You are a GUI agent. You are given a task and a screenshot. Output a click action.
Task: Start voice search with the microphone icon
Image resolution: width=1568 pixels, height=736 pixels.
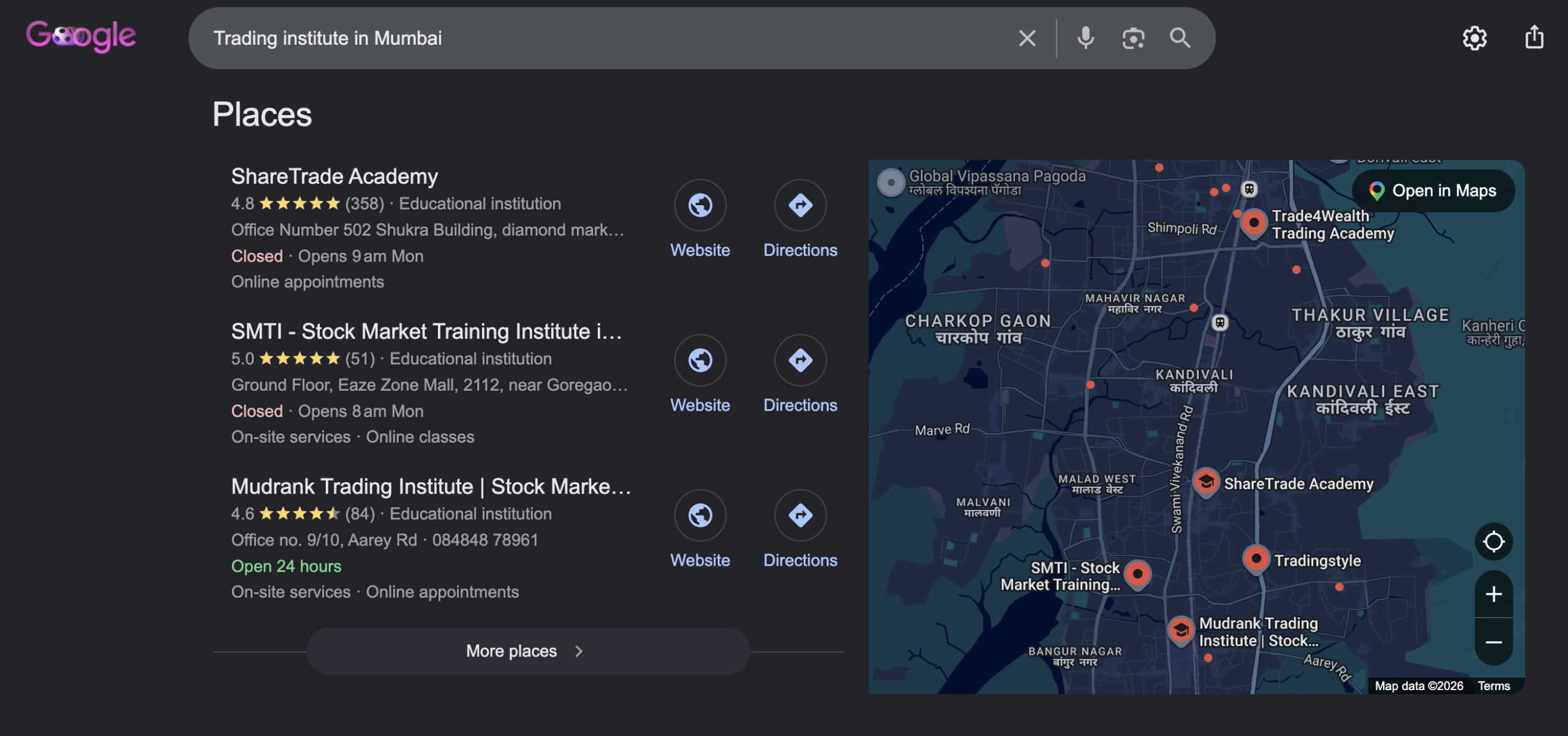tap(1085, 38)
